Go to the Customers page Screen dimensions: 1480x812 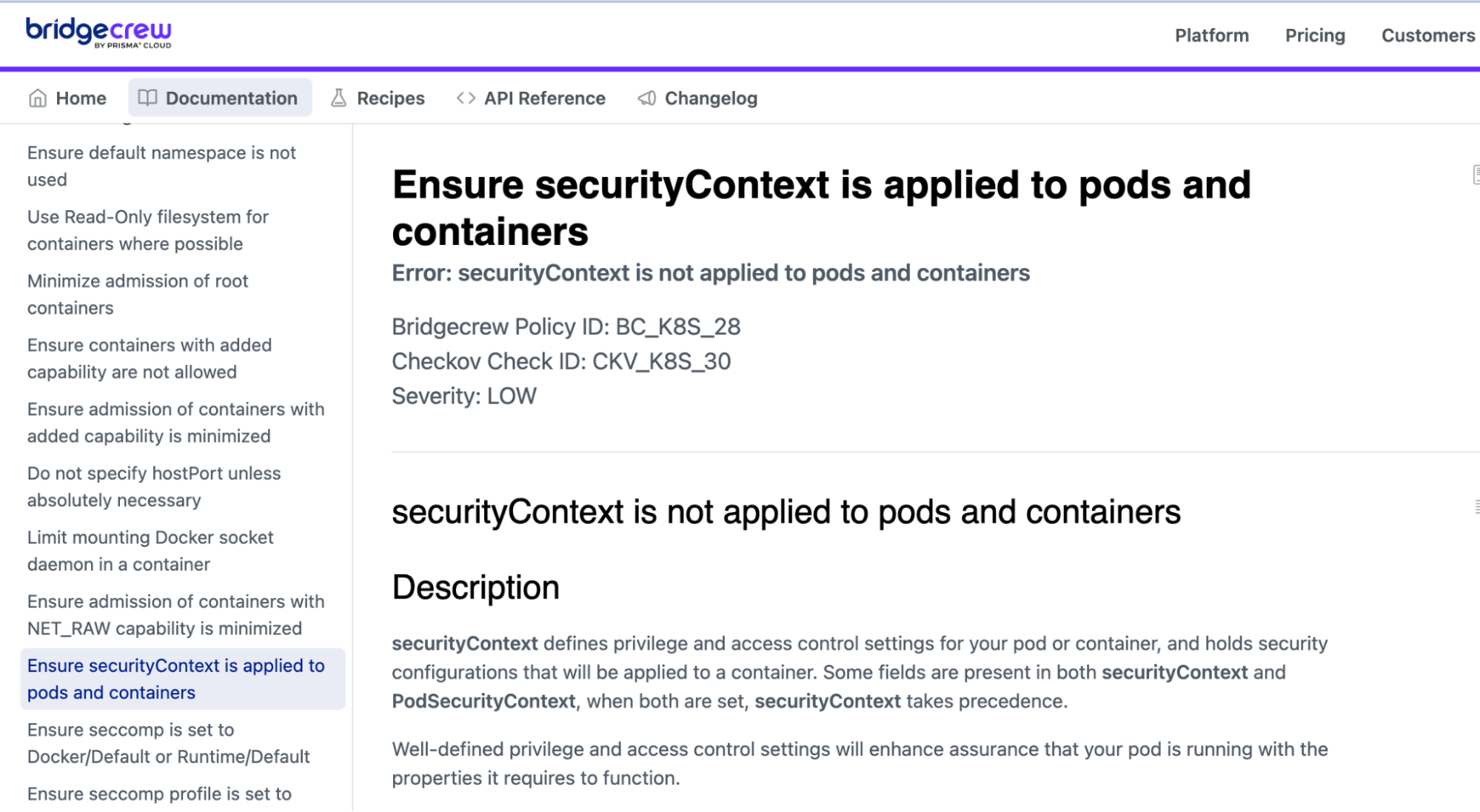tap(1428, 36)
